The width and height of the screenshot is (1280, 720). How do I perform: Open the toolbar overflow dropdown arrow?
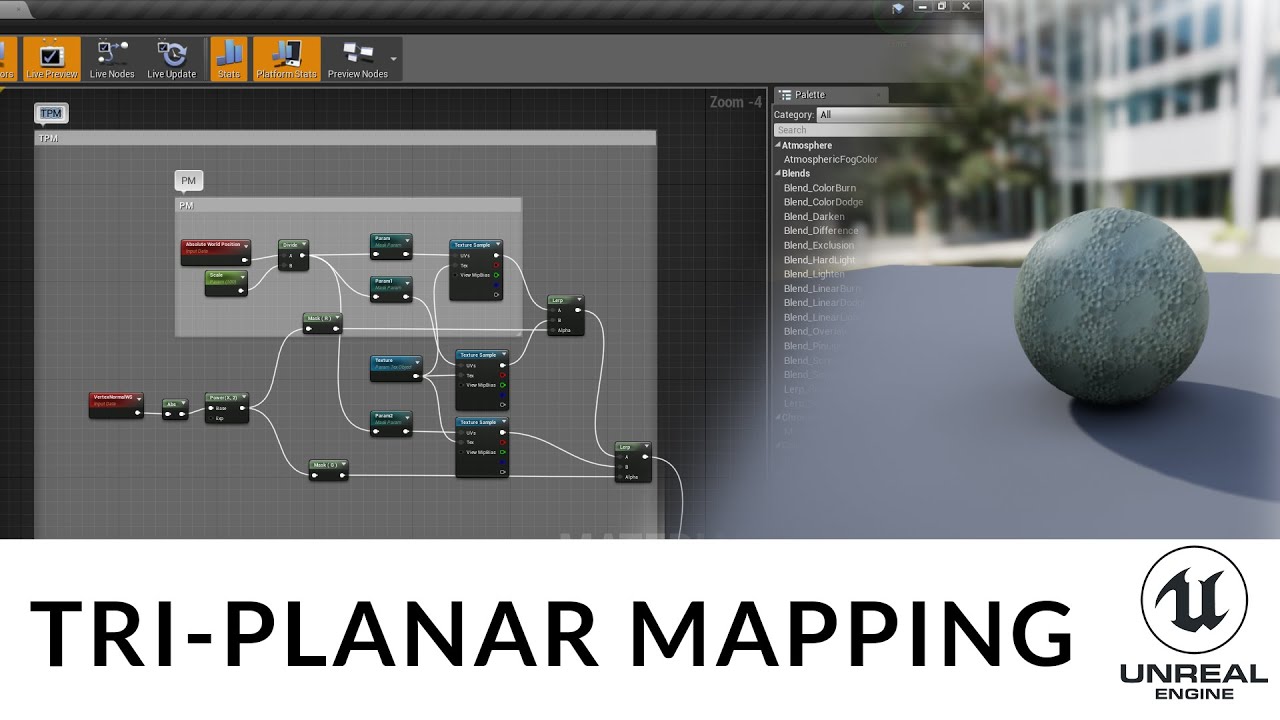click(x=395, y=60)
